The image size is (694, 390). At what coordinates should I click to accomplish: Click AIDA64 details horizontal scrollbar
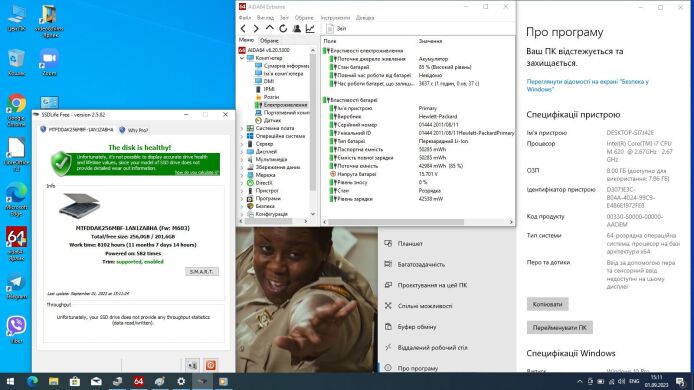(395, 222)
